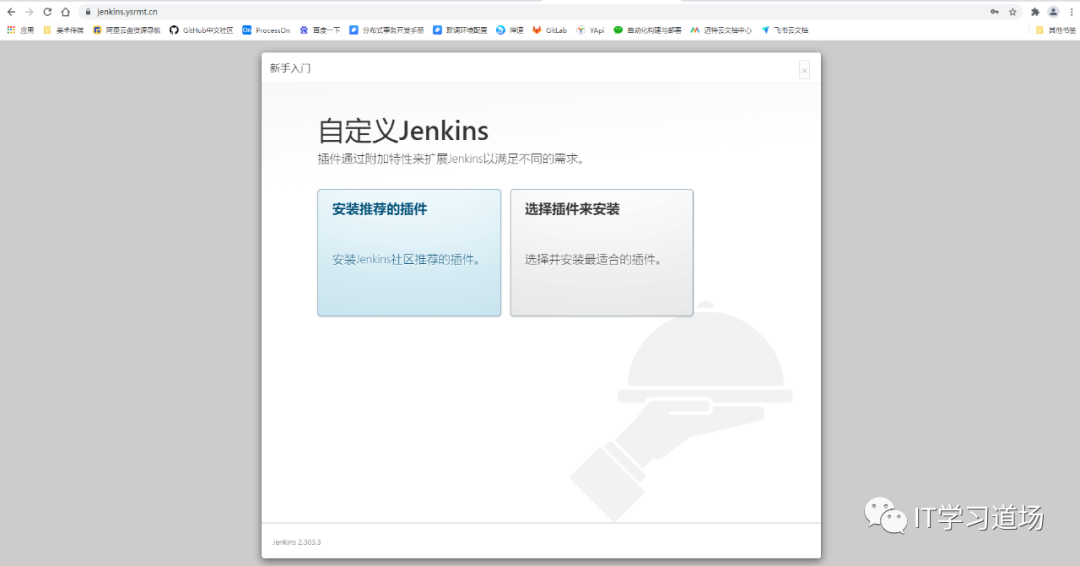Close the 新手入门 dialog with the X
This screenshot has height=566, width=1080.
point(804,70)
